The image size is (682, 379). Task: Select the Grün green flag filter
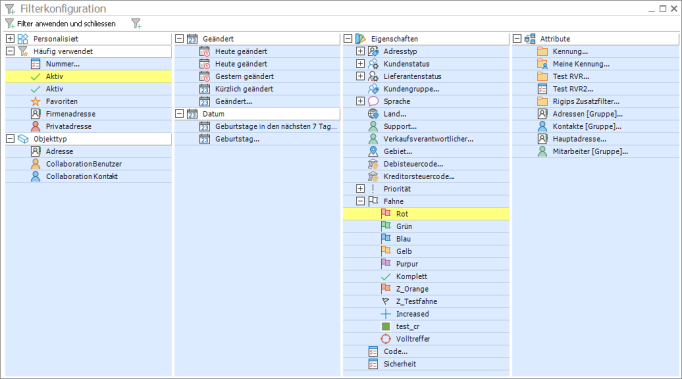point(426,227)
